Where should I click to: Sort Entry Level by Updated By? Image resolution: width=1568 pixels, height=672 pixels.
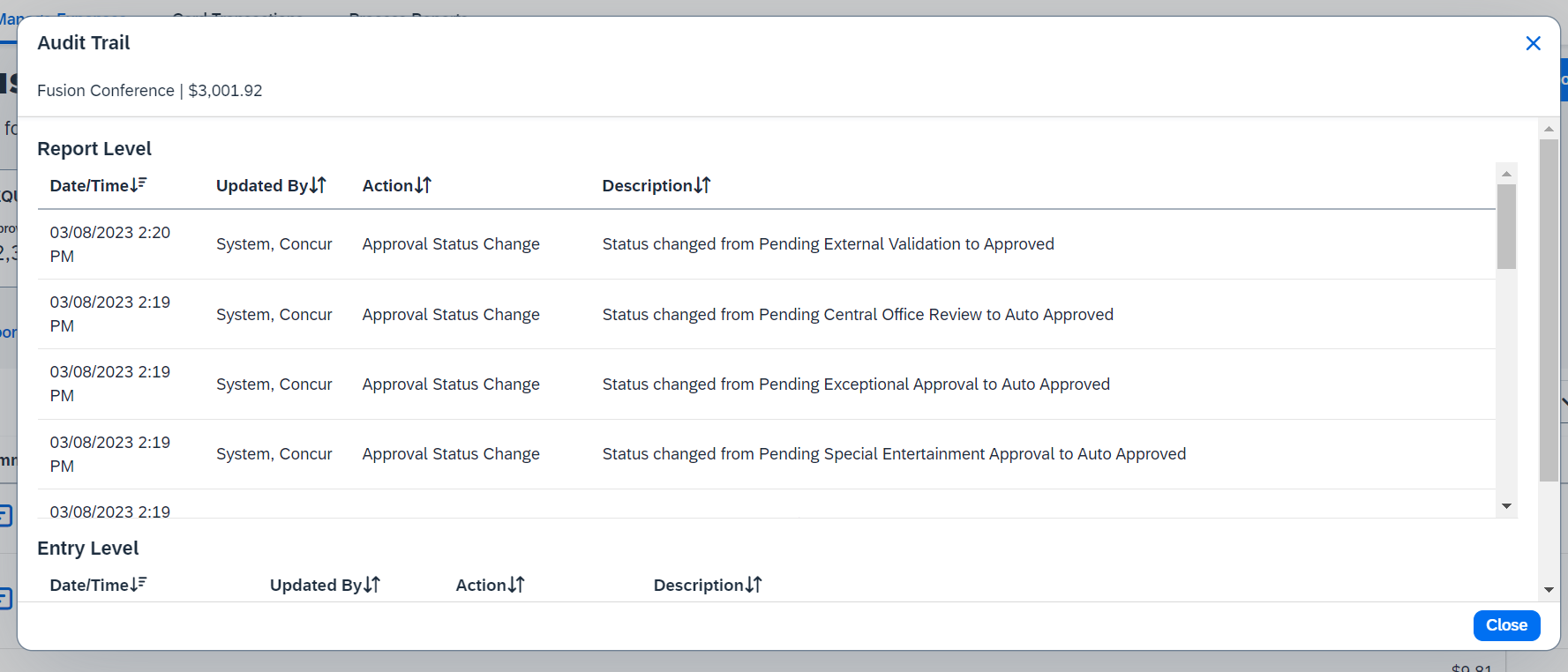(325, 586)
